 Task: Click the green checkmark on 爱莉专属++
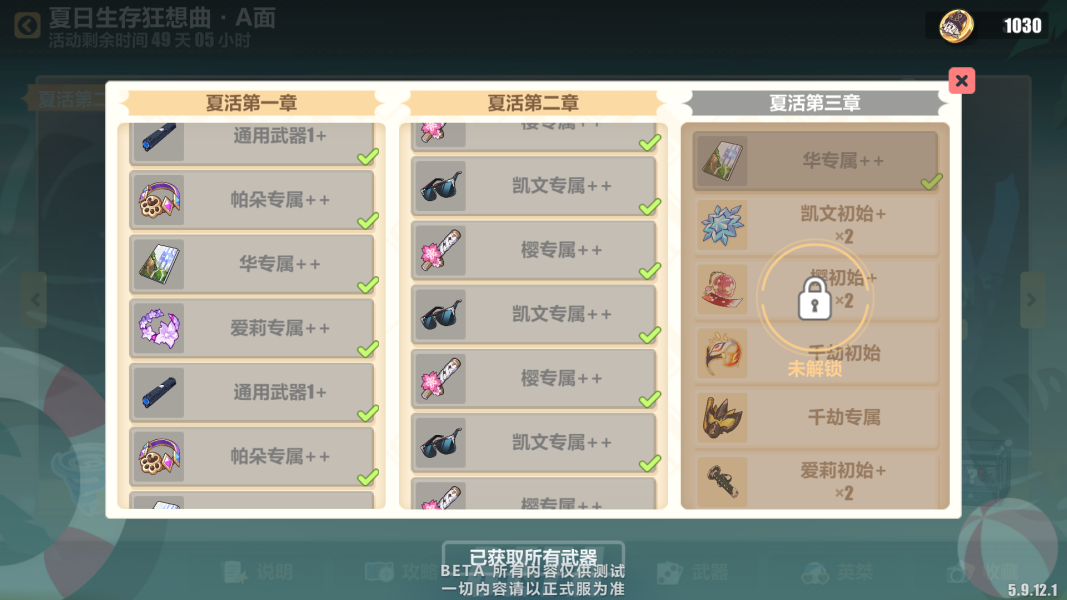[368, 349]
